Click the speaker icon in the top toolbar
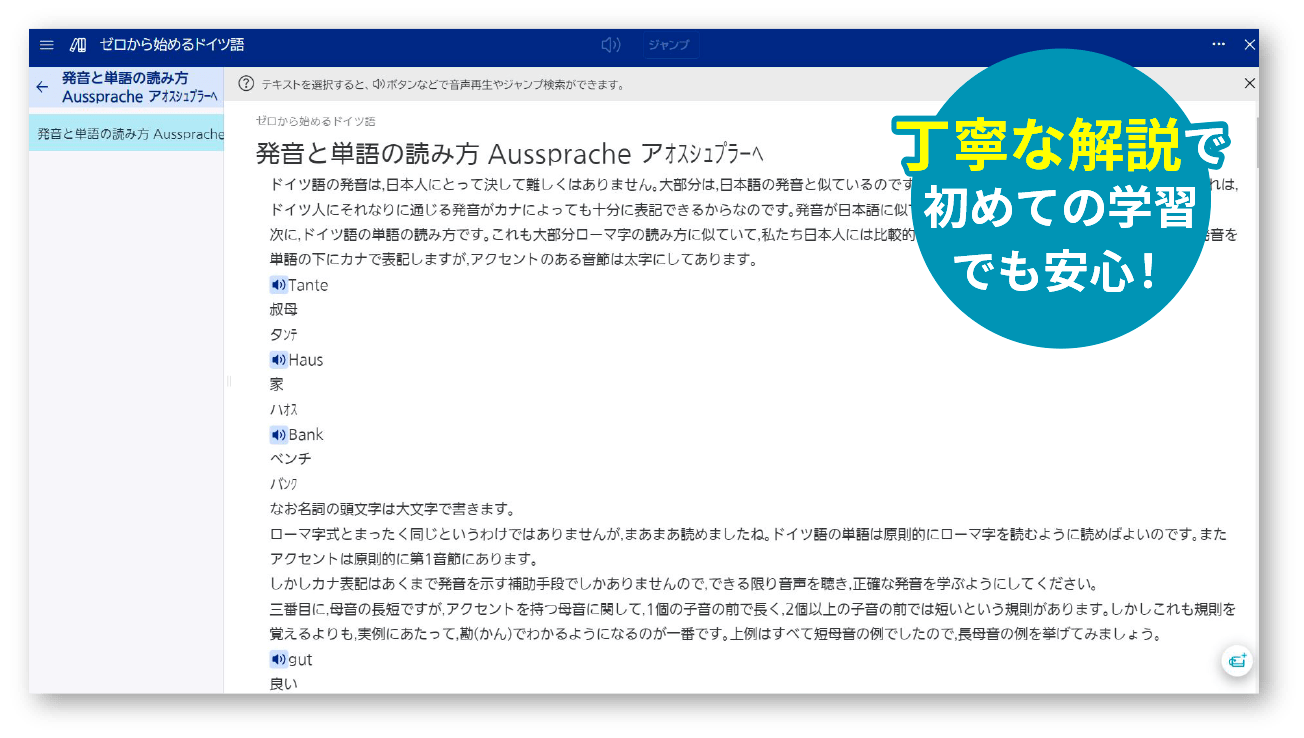1304x738 pixels. click(x=611, y=44)
